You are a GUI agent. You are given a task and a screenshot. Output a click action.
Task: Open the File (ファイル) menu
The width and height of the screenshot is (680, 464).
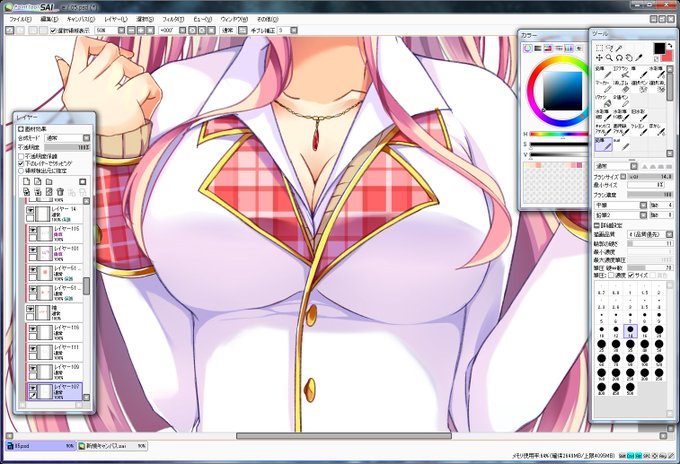point(20,19)
